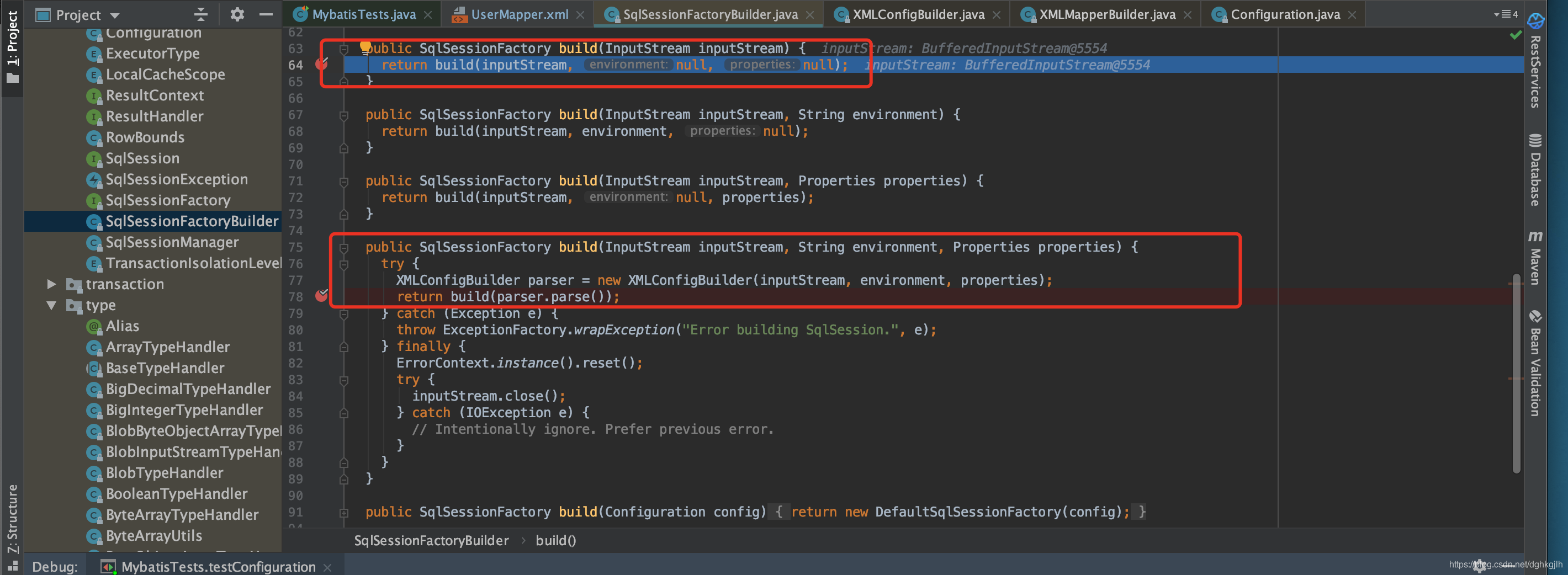Image resolution: width=1568 pixels, height=575 pixels.
Task: Open Project panel settings gear
Action: pyautogui.click(x=237, y=14)
